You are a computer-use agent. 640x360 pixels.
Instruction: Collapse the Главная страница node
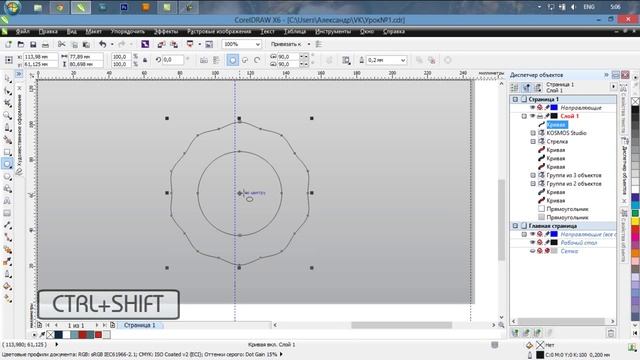click(515, 226)
